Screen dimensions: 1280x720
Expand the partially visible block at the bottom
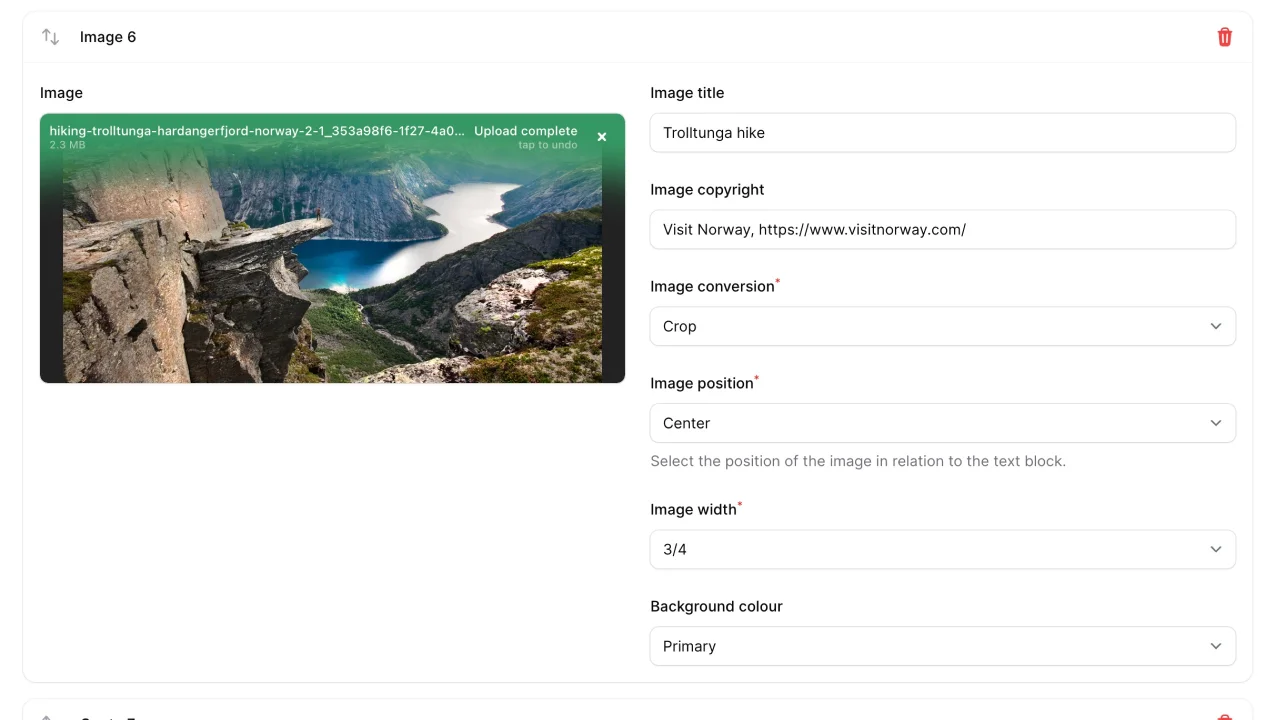point(640,714)
